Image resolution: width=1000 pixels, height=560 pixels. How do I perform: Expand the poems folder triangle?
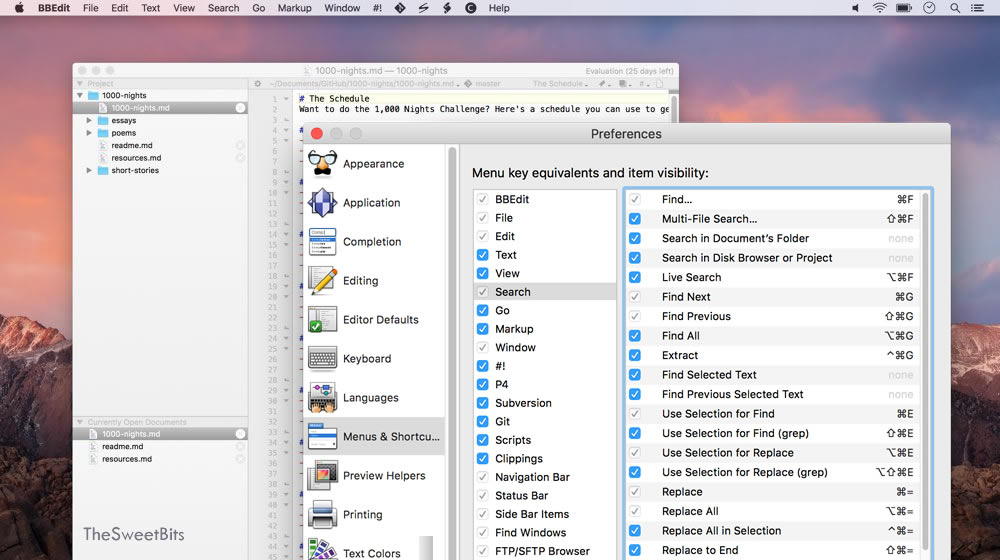pyautogui.click(x=89, y=133)
